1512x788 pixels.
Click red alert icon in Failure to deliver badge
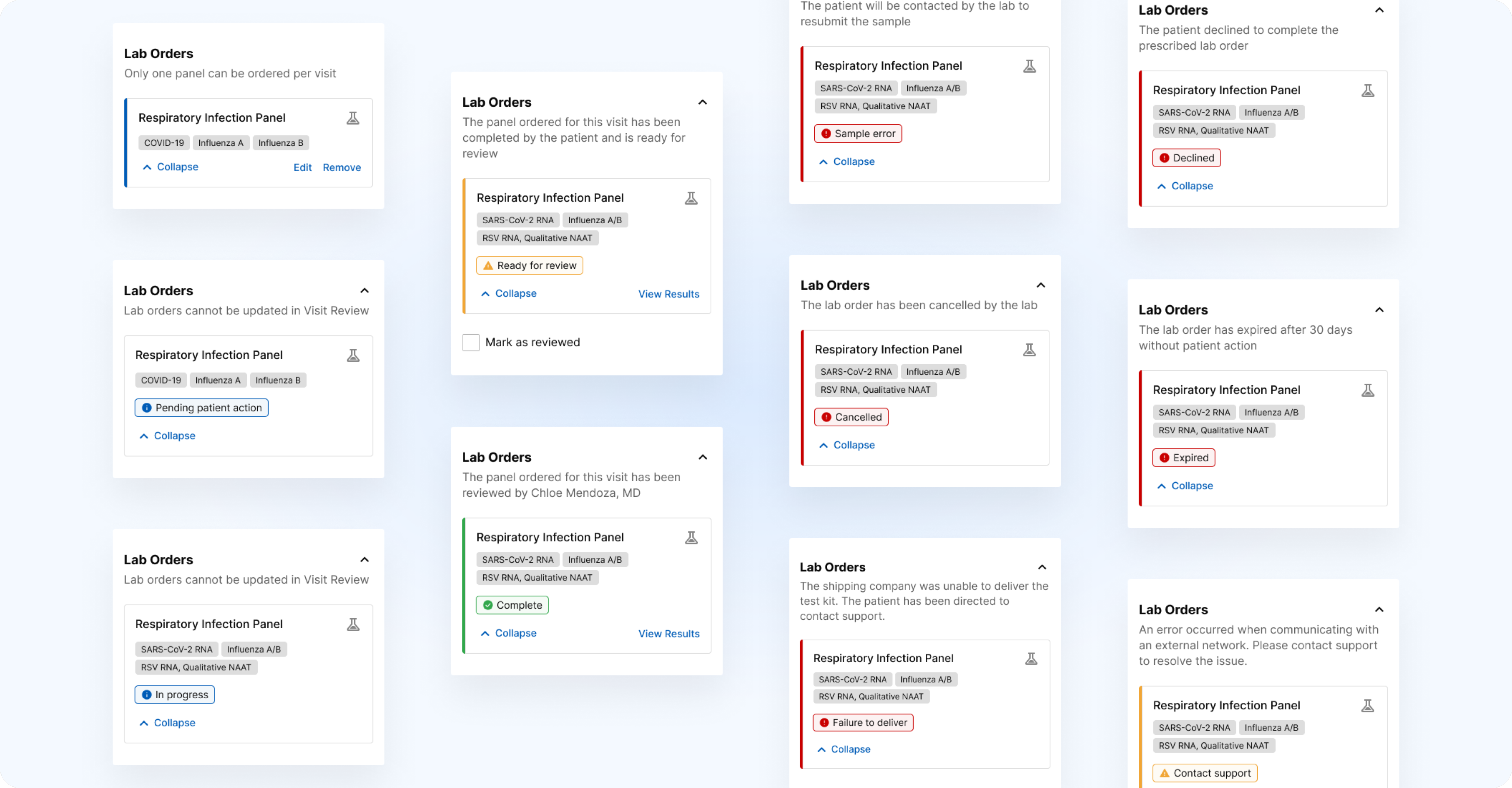[x=824, y=723]
